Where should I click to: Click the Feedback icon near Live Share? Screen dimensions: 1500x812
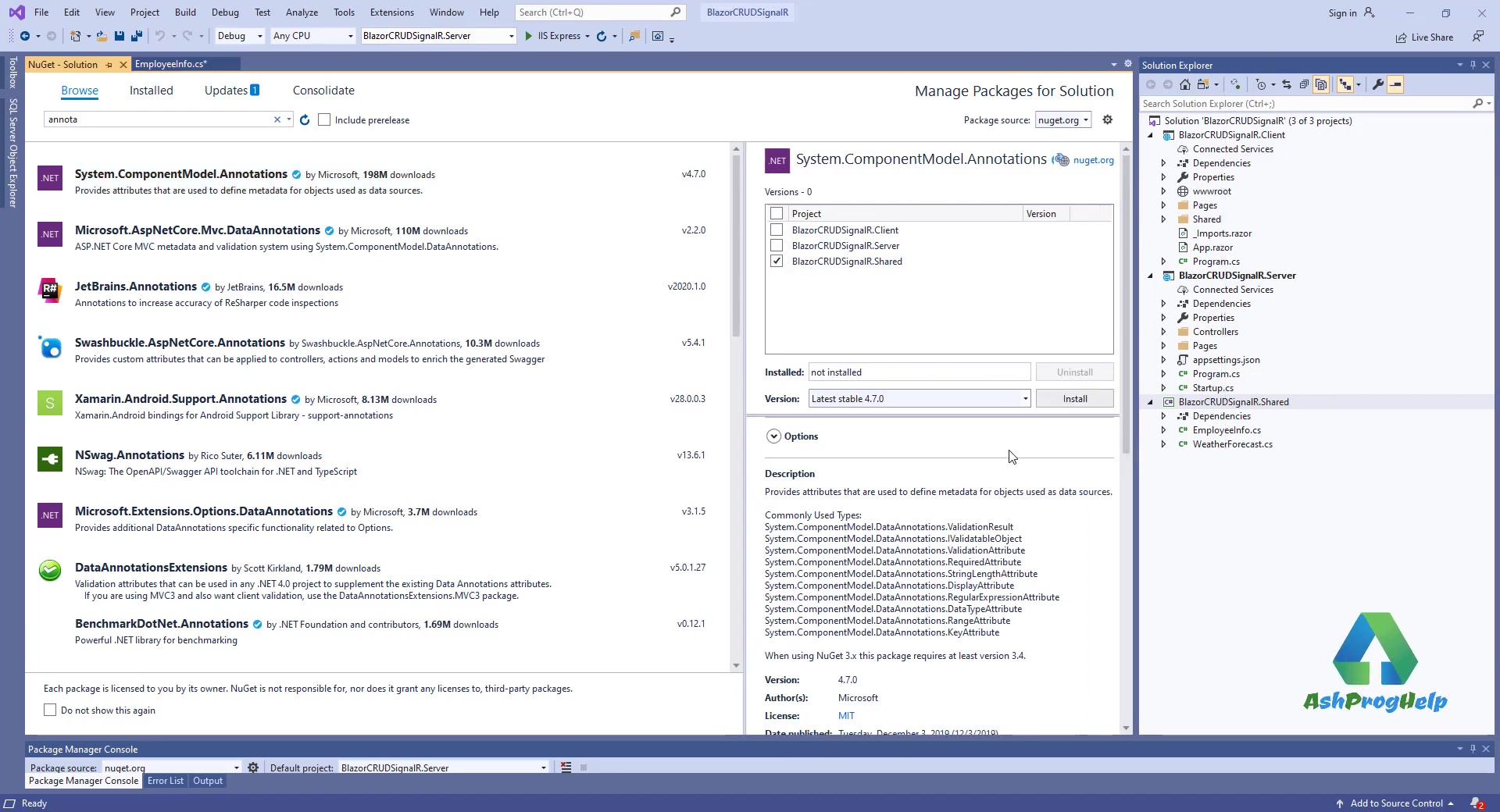click(x=1477, y=37)
